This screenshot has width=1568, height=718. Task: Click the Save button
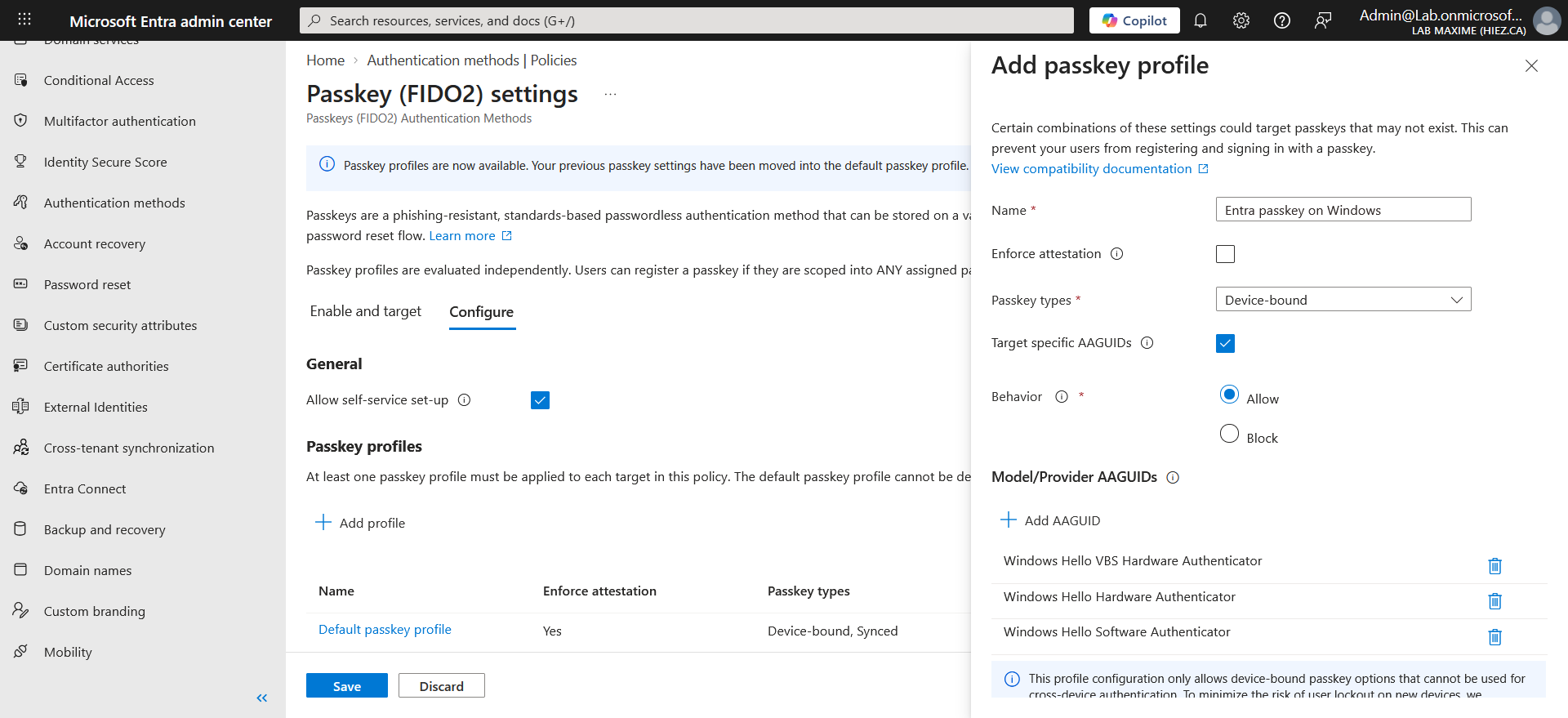click(347, 686)
